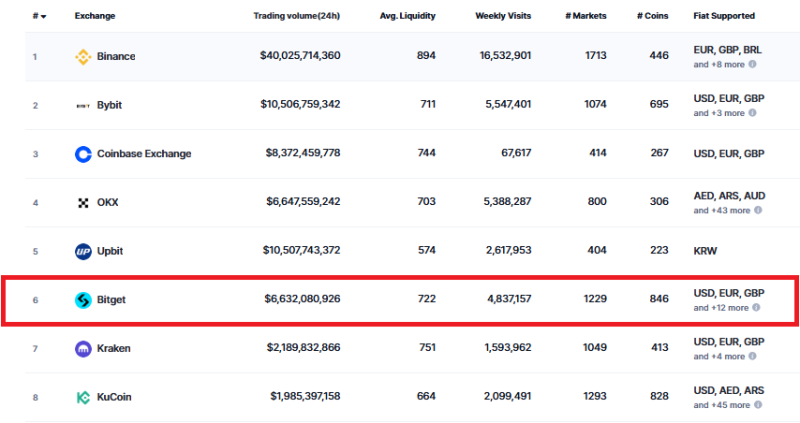Image resolution: width=800 pixels, height=423 pixels.
Task: Expand Bybit 'and +3 more' fiat text
Action: click(x=719, y=113)
